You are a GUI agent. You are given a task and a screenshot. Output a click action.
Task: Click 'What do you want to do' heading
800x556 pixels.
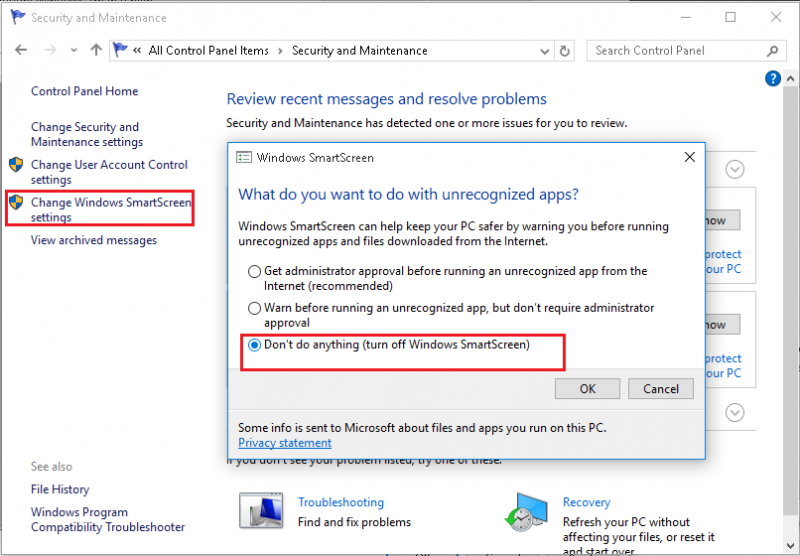tap(408, 194)
